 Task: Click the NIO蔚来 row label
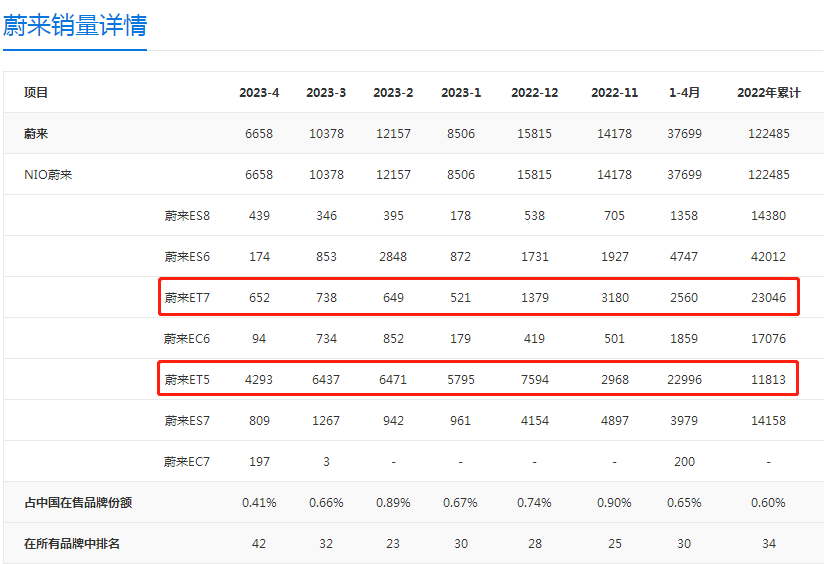point(48,175)
